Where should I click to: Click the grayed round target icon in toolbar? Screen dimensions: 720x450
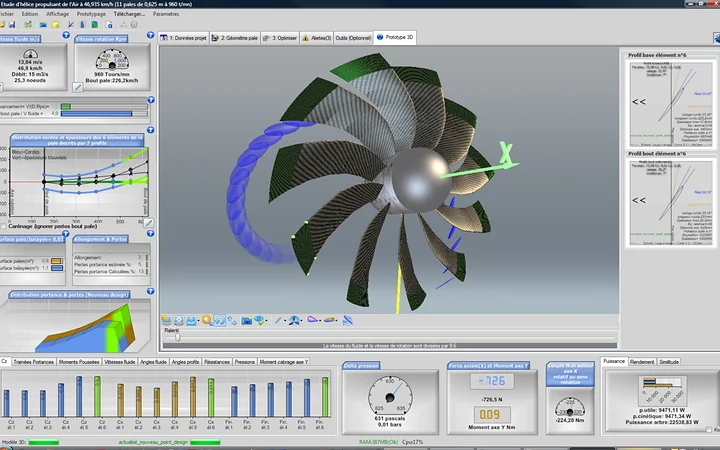134,24
